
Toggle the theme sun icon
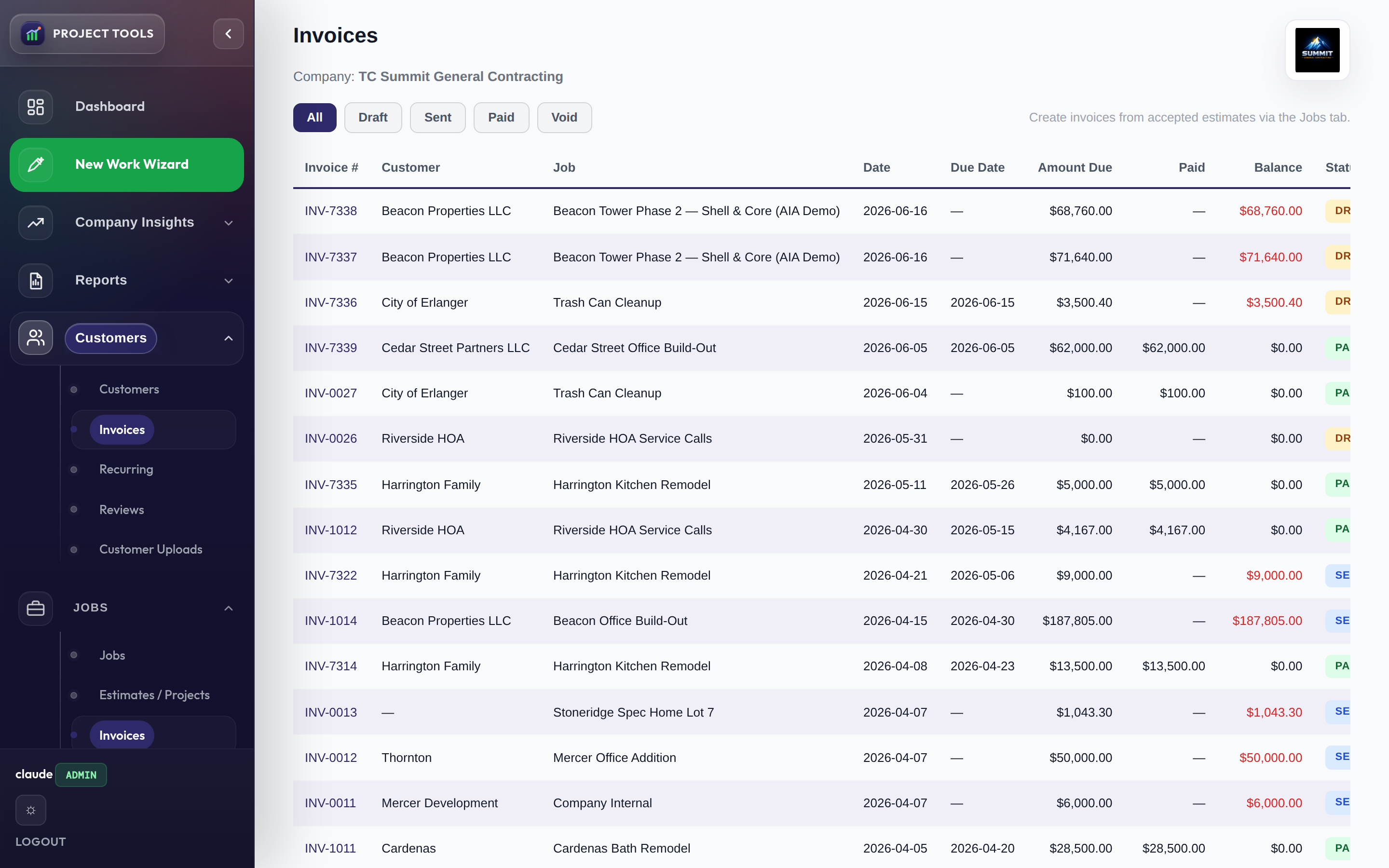coord(31,810)
